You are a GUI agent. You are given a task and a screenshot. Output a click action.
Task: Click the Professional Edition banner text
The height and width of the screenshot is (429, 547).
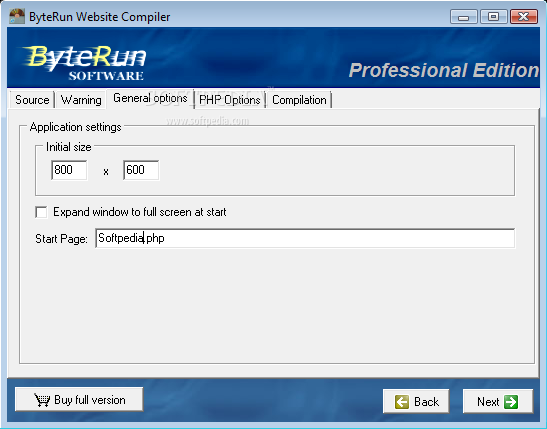coord(444,70)
